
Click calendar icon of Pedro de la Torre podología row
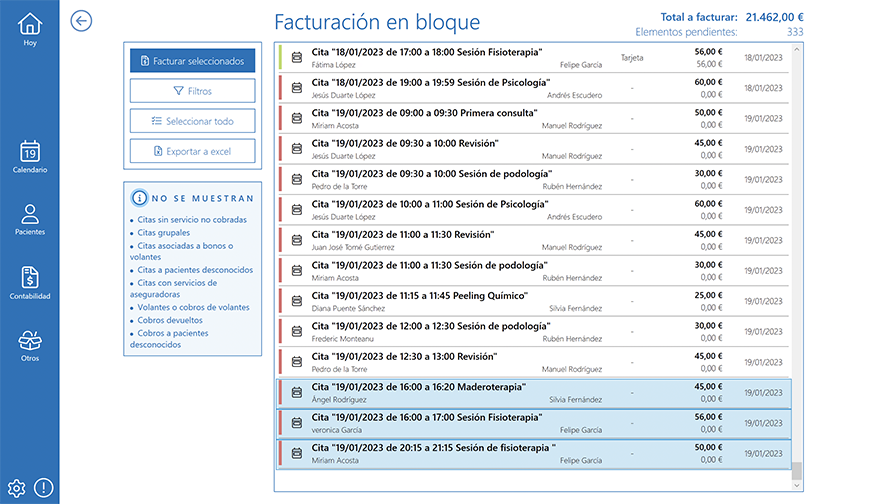[x=297, y=179]
